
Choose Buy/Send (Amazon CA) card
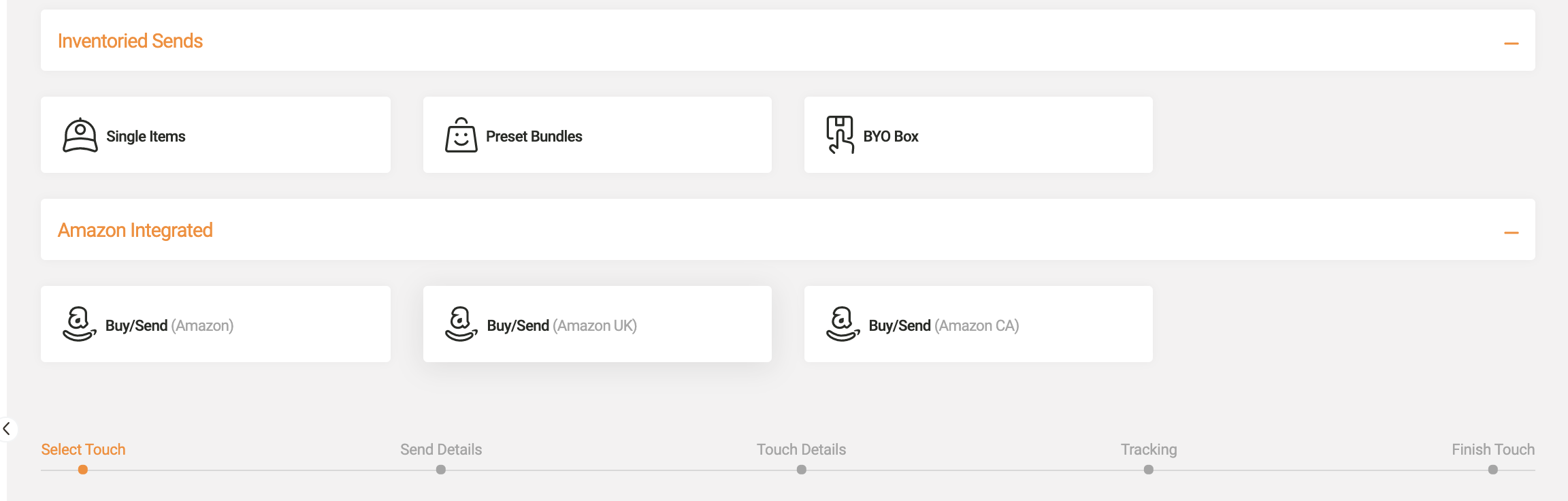(979, 324)
